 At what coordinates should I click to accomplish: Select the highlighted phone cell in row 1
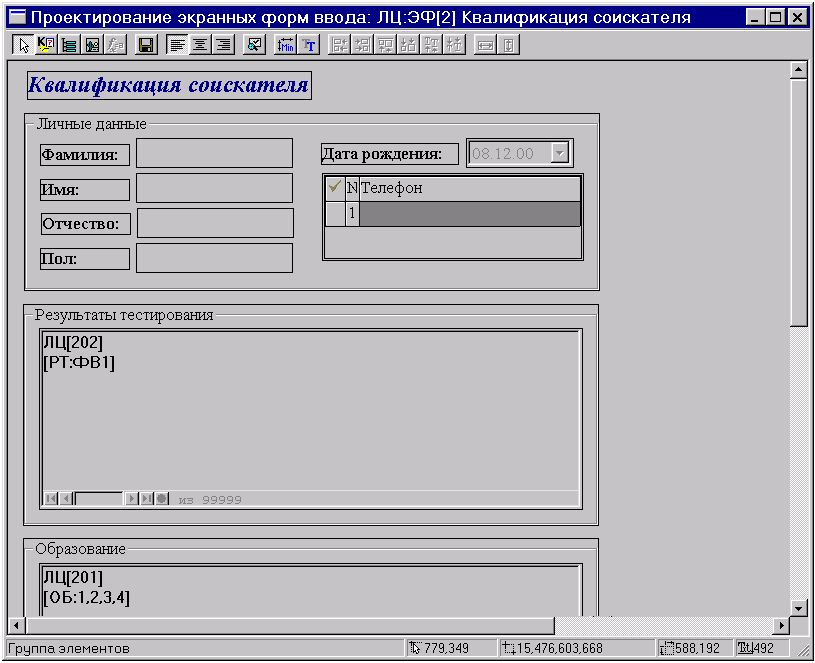pos(470,213)
